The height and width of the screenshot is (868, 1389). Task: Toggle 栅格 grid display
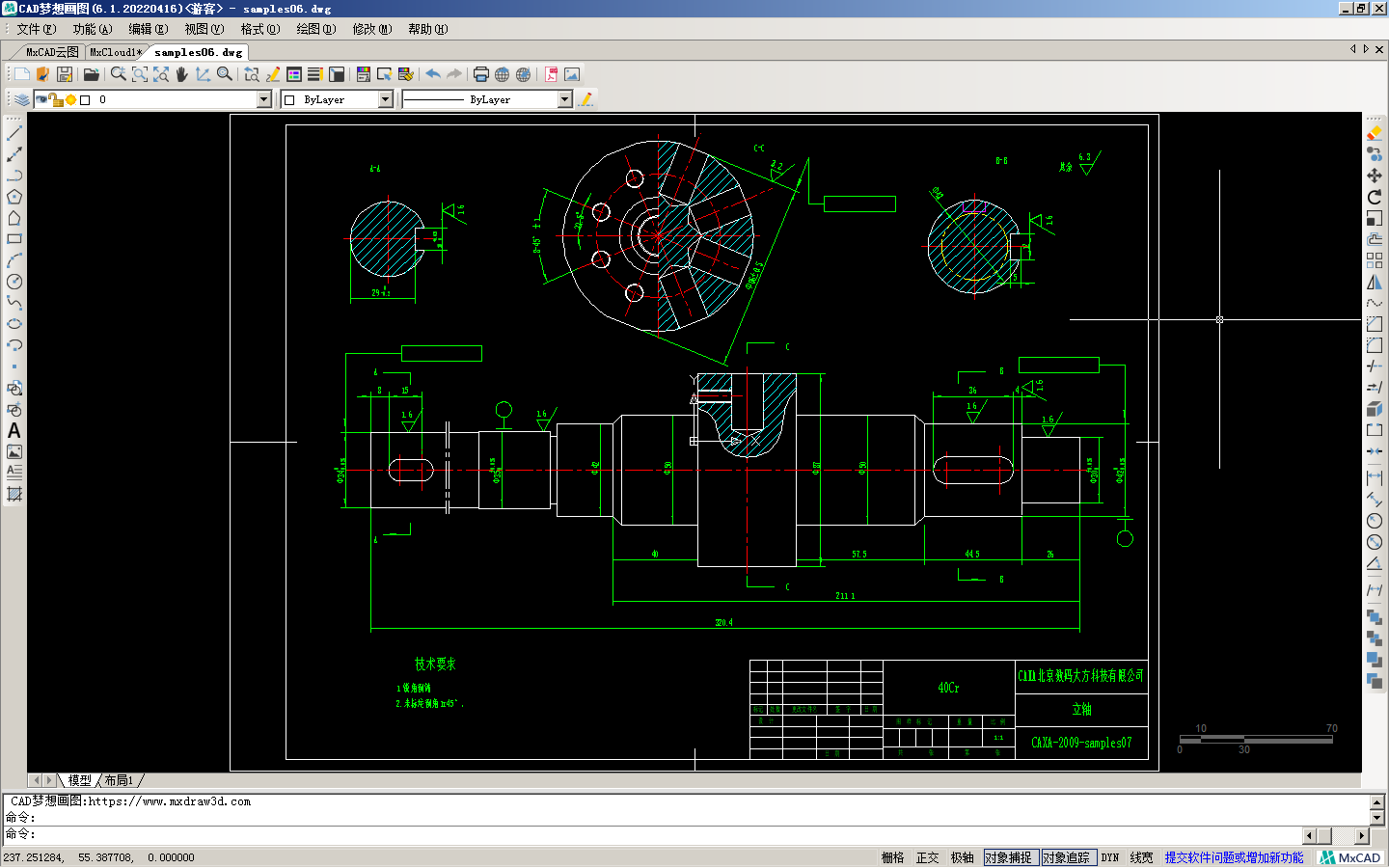[x=892, y=857]
